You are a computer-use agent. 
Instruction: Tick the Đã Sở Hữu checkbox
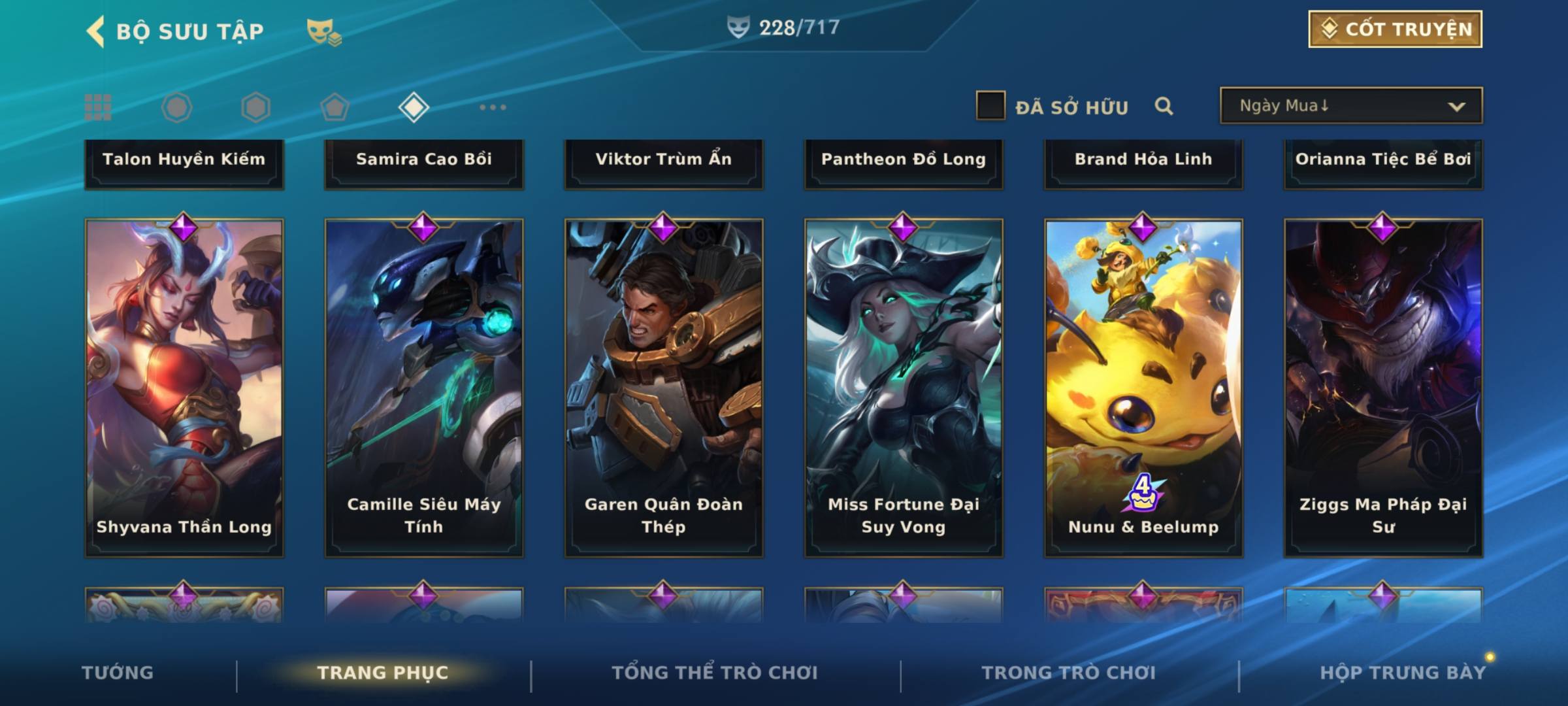[990, 106]
